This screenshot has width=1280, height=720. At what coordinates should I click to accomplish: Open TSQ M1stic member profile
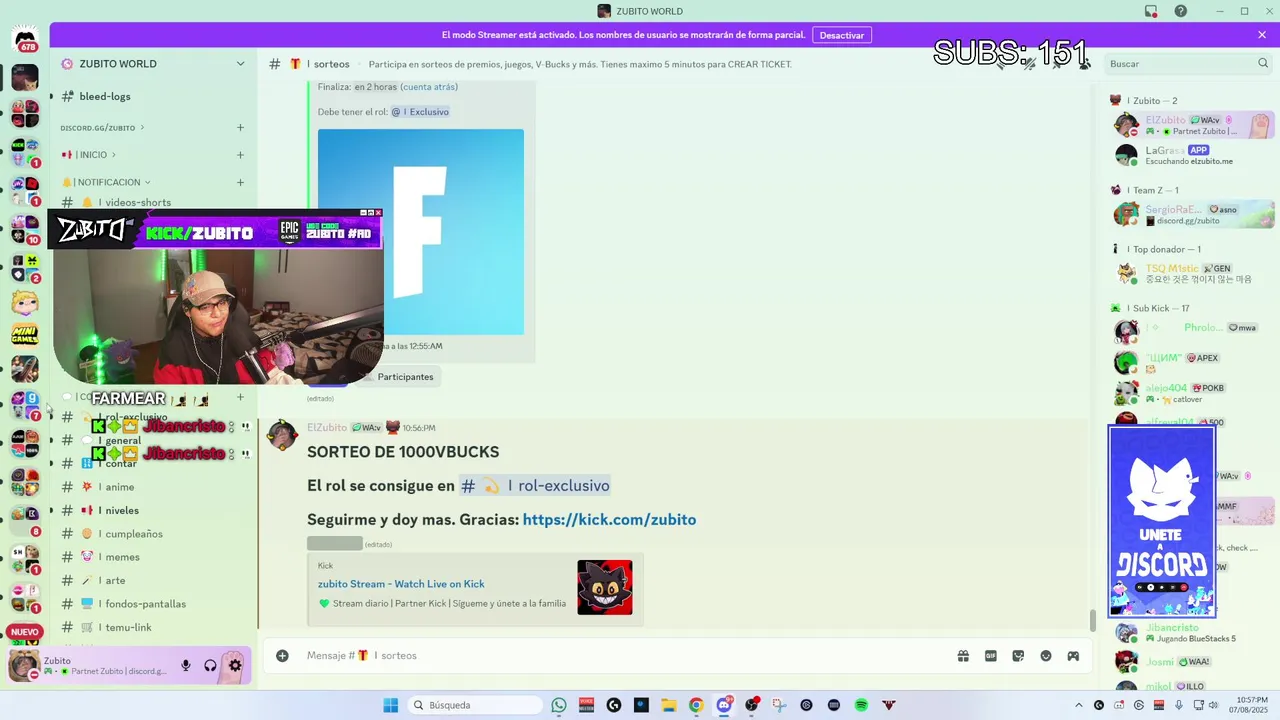(x=1190, y=274)
